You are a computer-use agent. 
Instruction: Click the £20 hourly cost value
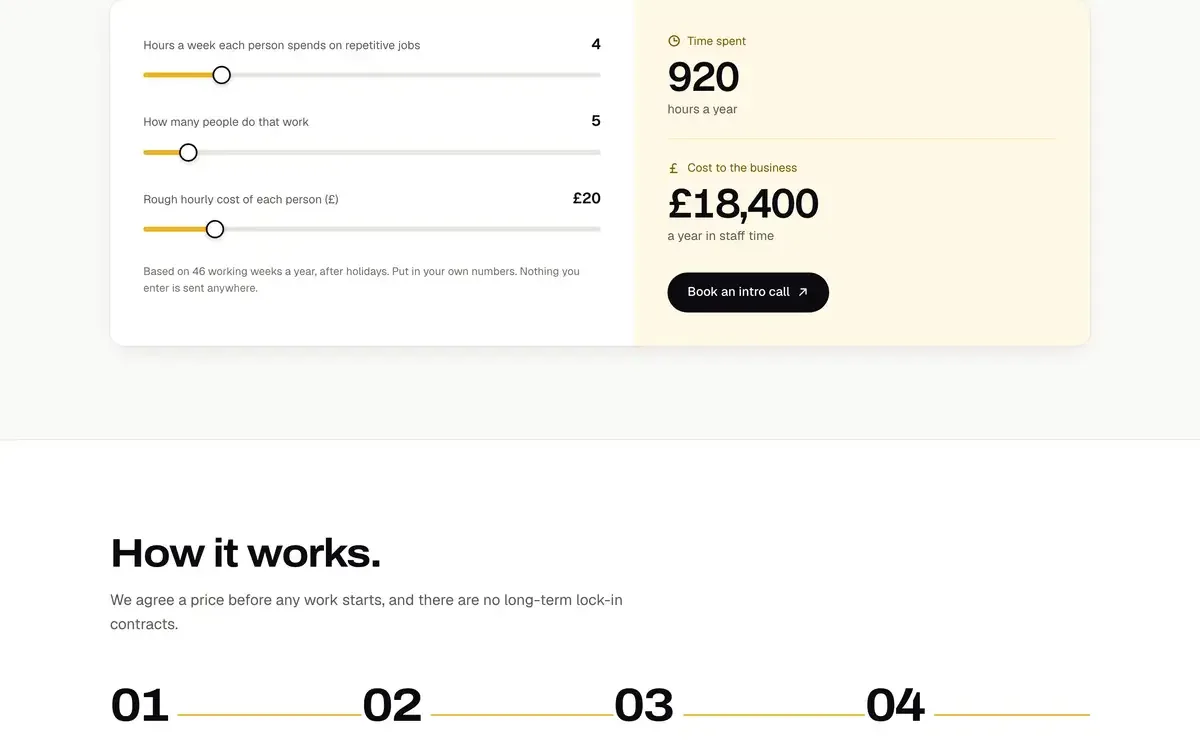(x=587, y=198)
